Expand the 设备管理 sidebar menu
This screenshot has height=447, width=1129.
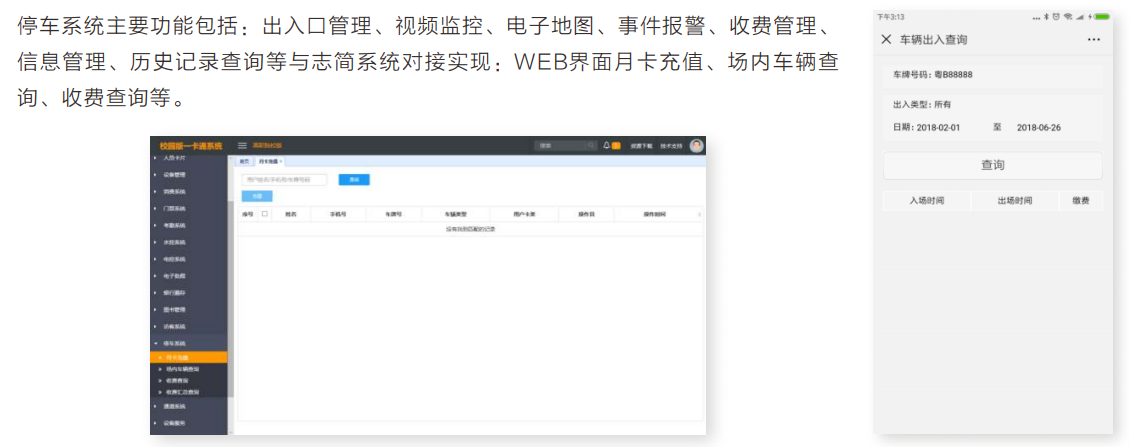coord(176,174)
